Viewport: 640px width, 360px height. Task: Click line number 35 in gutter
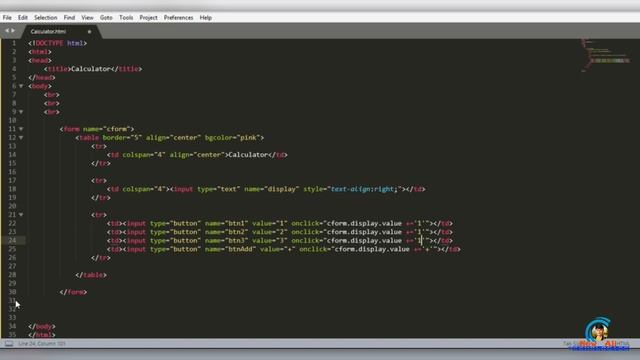coord(12,335)
